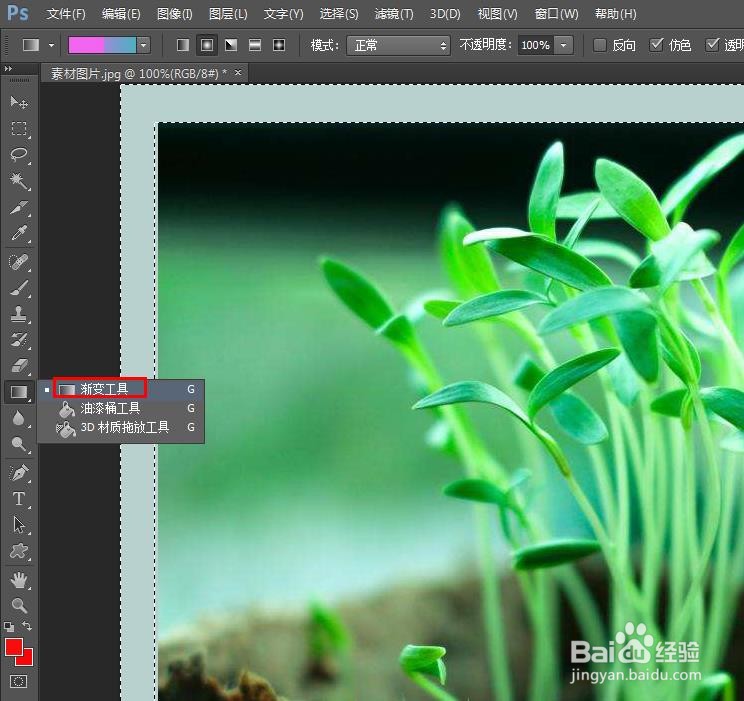The width and height of the screenshot is (744, 701).
Task: Select the Move tool
Action: [x=19, y=102]
